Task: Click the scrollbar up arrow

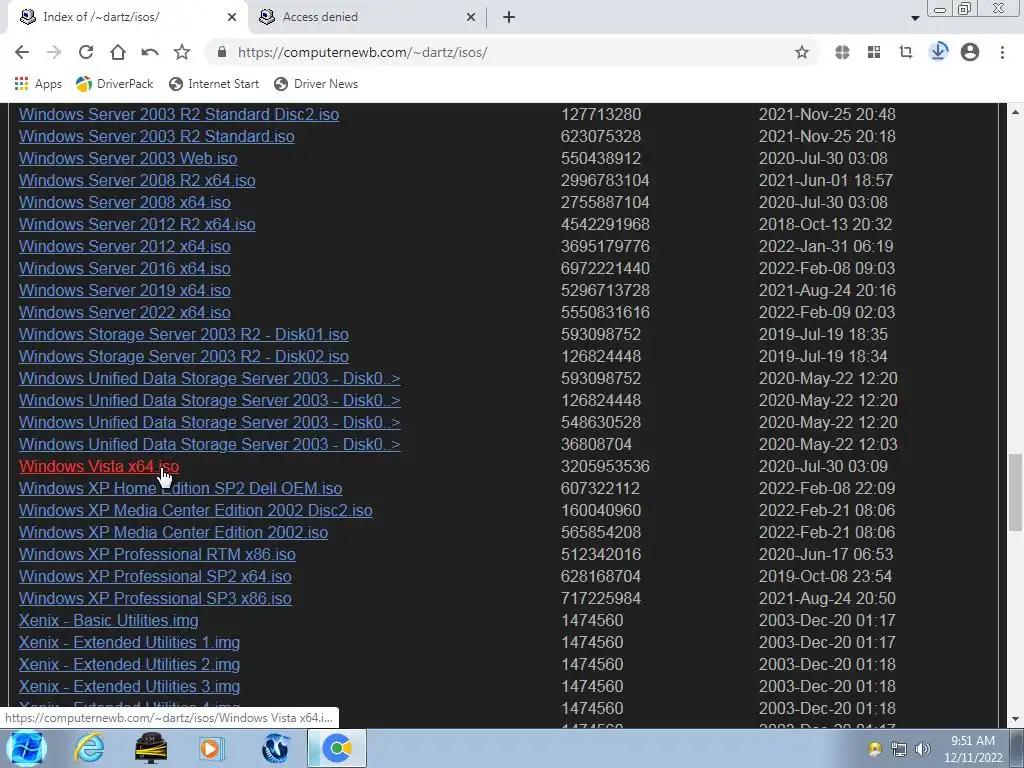Action: (1016, 112)
